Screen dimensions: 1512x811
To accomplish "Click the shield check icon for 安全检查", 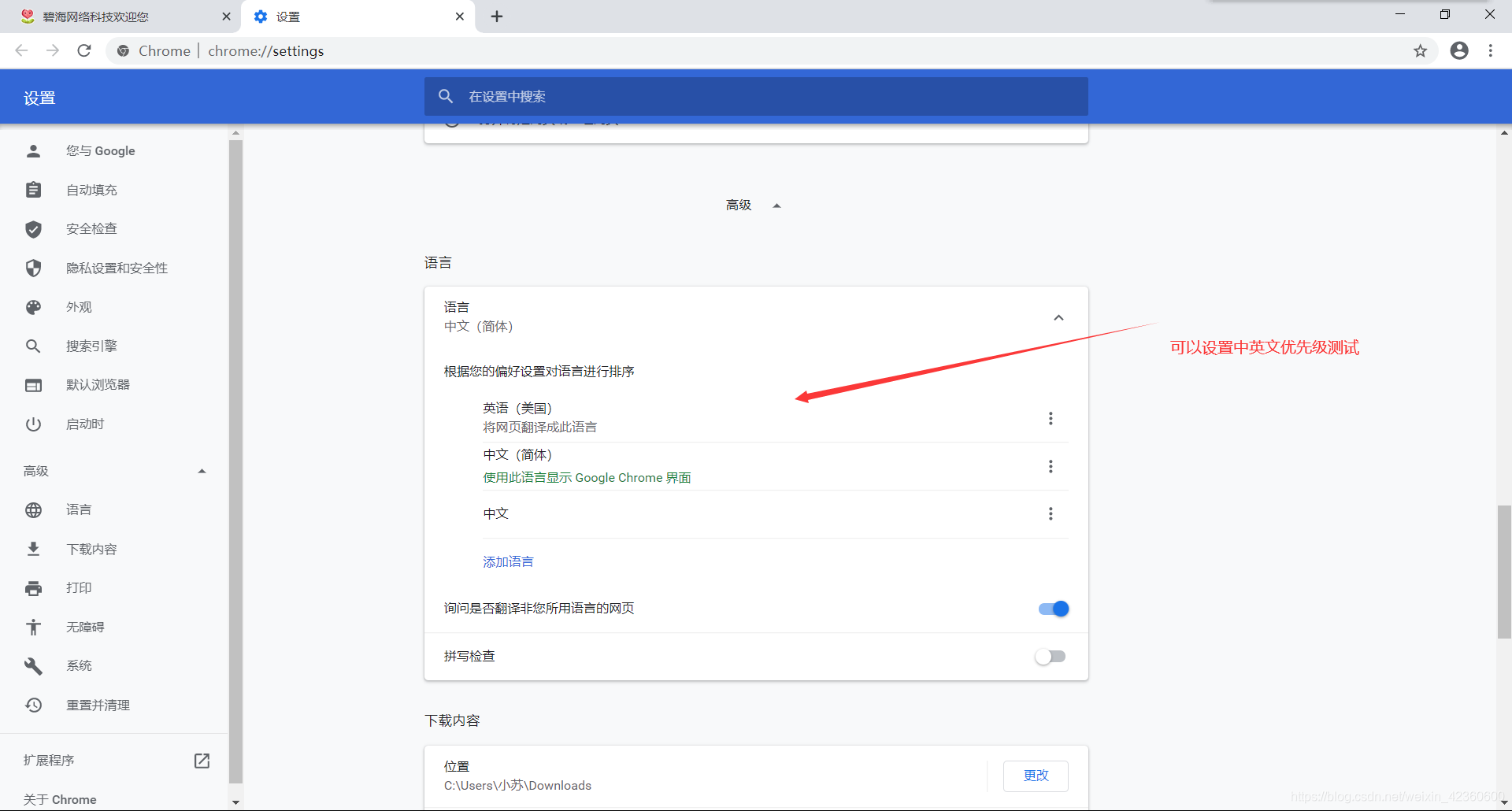I will tap(33, 229).
